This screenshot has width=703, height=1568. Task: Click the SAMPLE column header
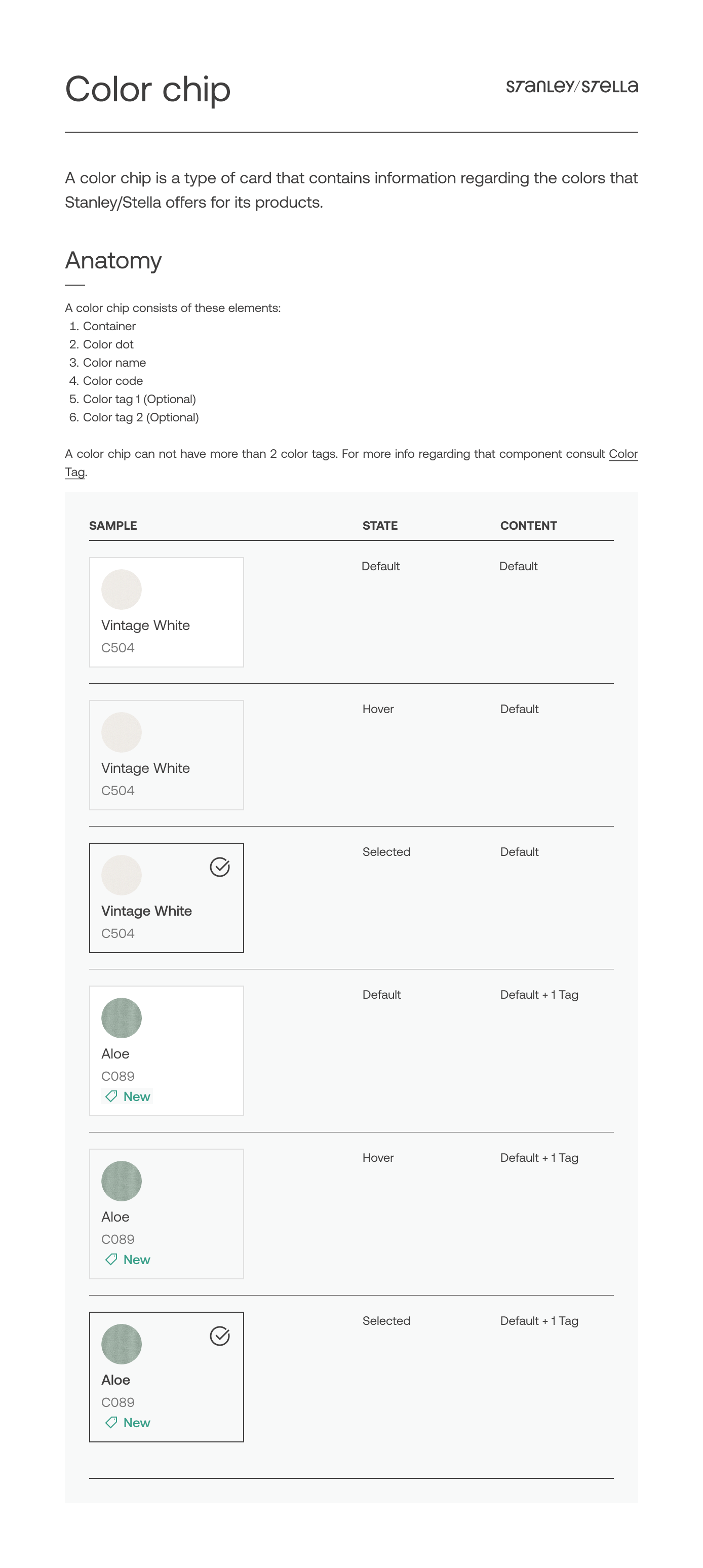point(113,525)
